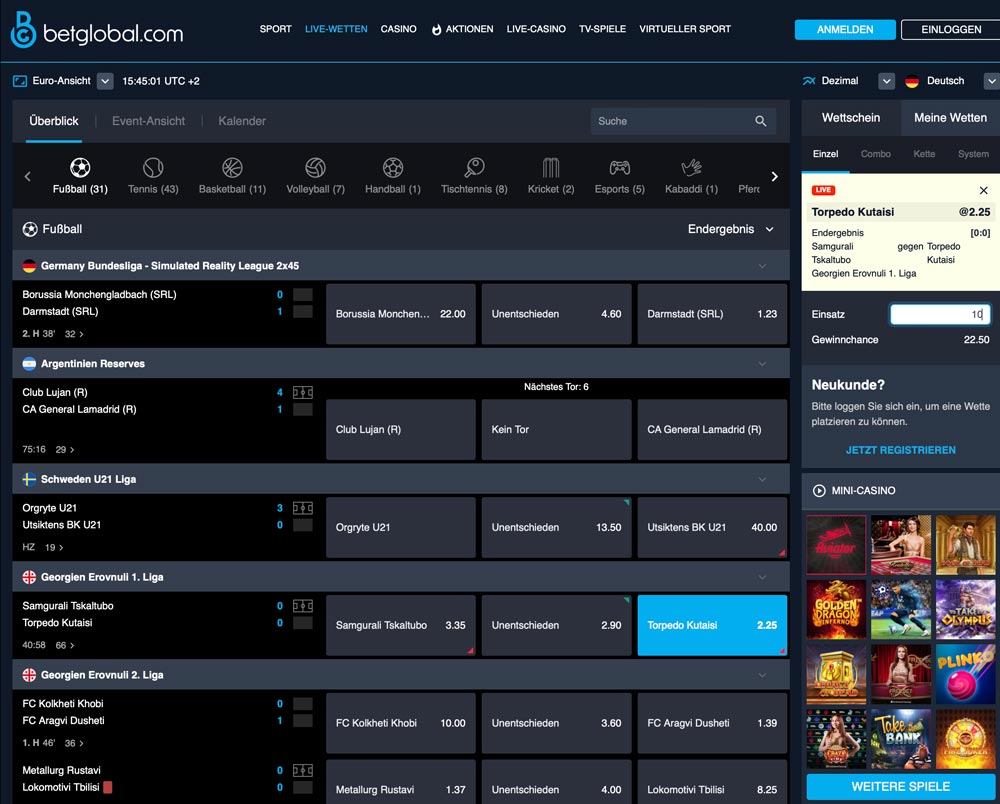Click the search magnifier icon
Image resolution: width=1000 pixels, height=804 pixels.
(761, 121)
